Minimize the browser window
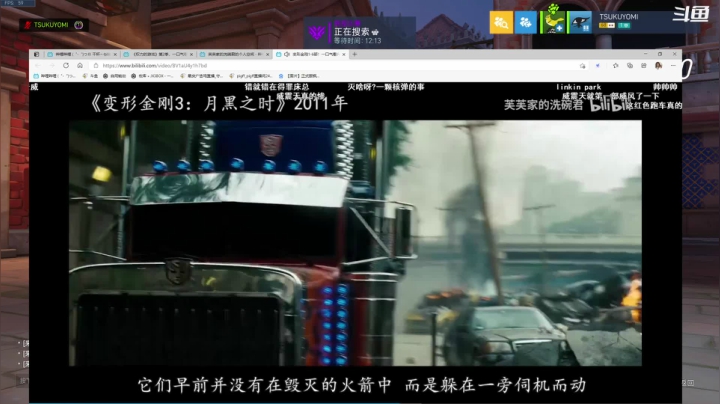This screenshot has width=720, height=404. coord(645,54)
